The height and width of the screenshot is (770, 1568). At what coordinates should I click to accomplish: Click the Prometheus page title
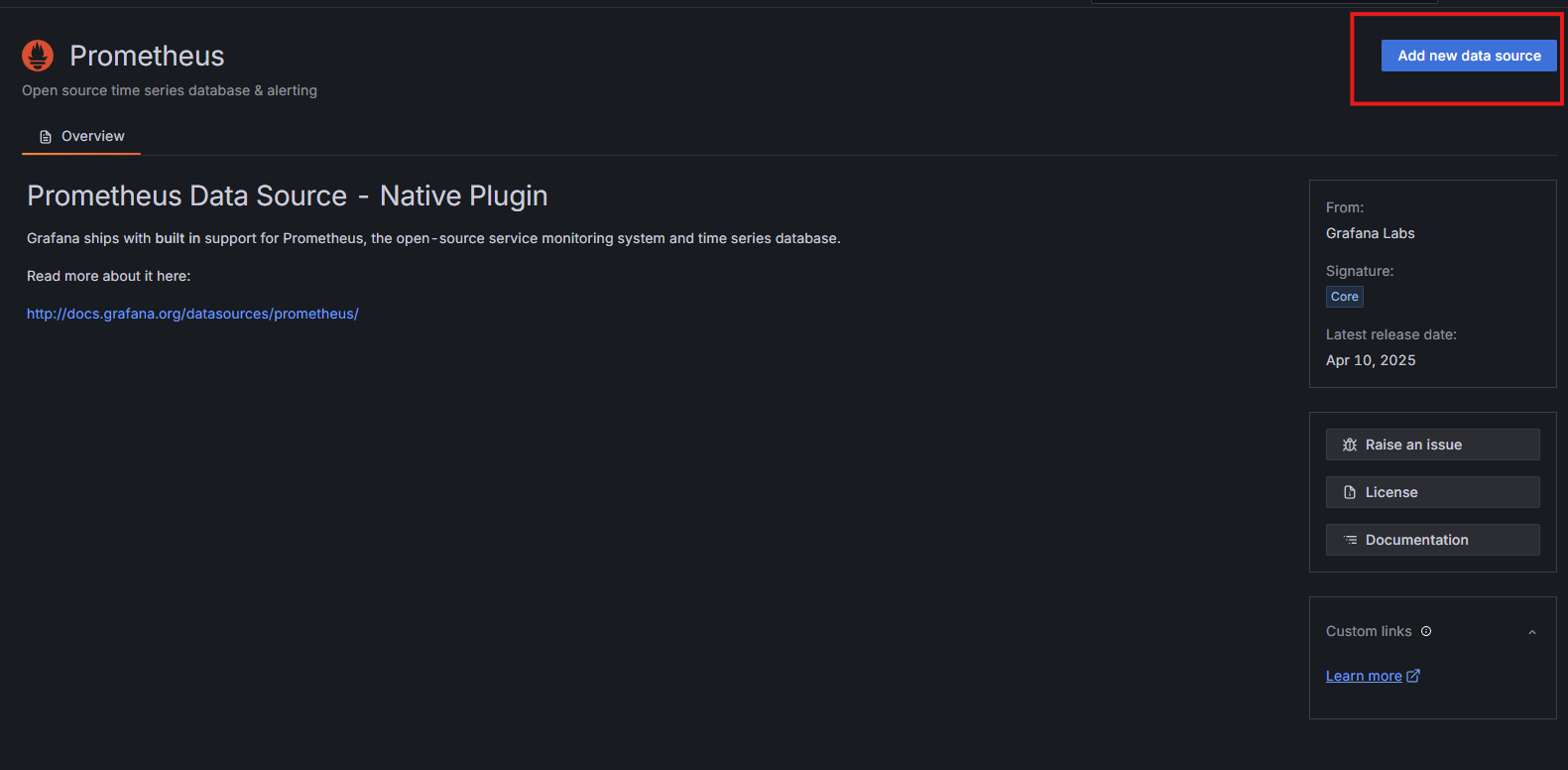147,56
